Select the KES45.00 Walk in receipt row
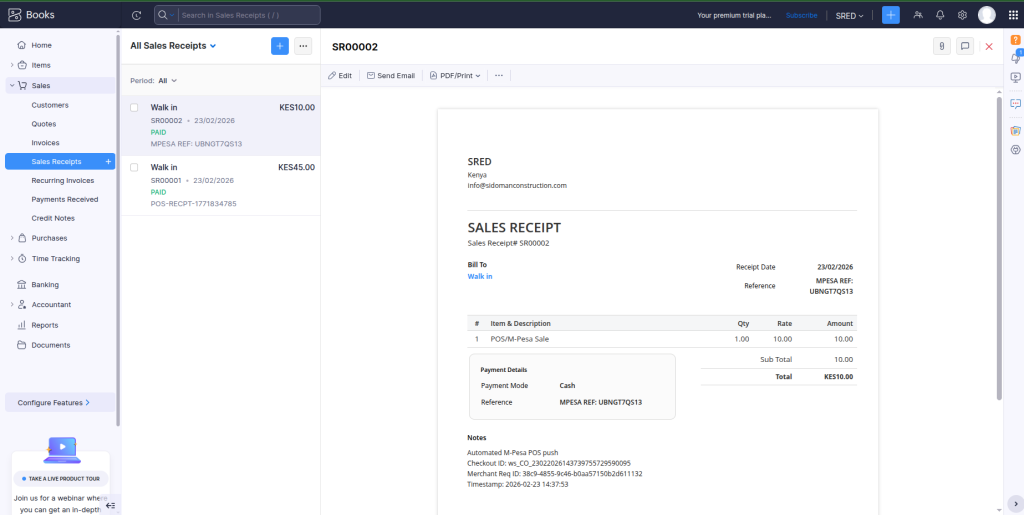1024x515 pixels. point(221,185)
